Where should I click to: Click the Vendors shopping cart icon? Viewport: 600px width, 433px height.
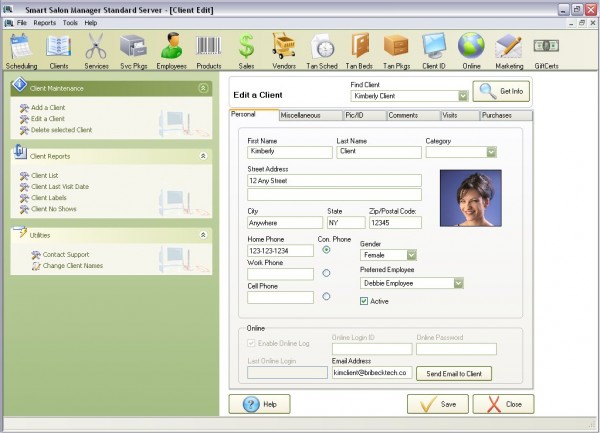point(284,46)
